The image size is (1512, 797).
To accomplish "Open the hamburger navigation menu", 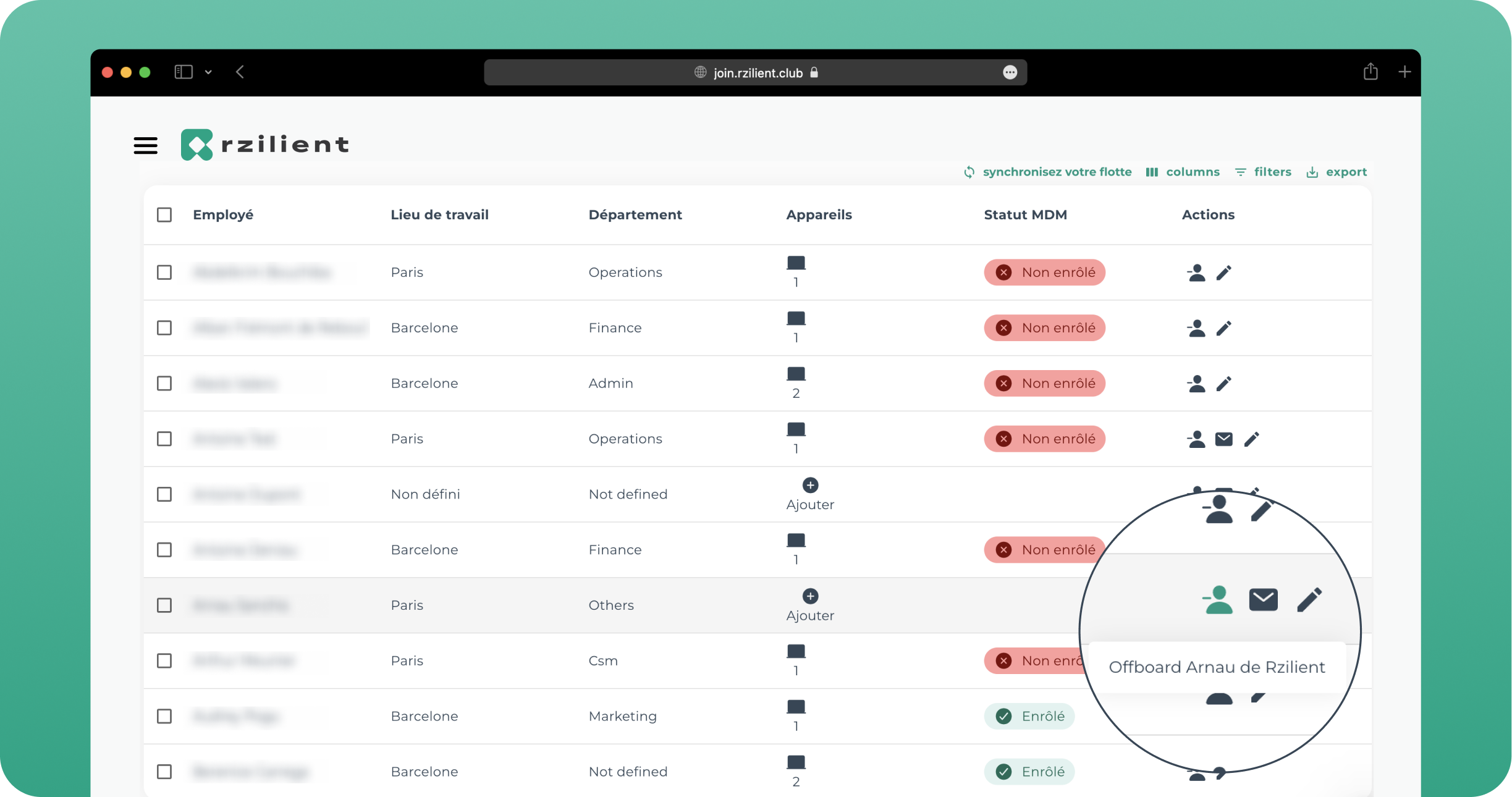I will 145,145.
